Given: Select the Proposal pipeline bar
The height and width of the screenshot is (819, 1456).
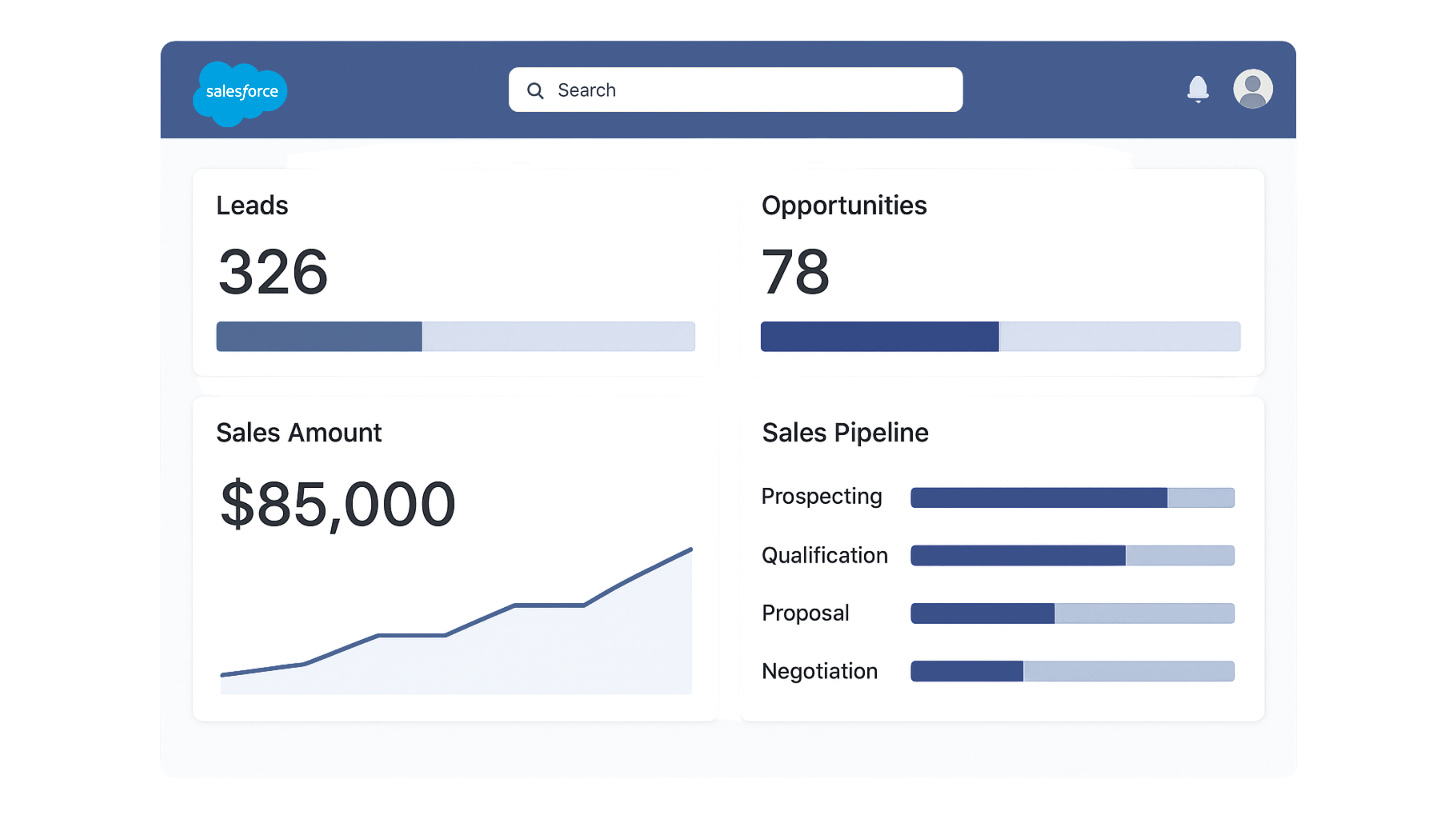Looking at the screenshot, I should coord(1072,613).
